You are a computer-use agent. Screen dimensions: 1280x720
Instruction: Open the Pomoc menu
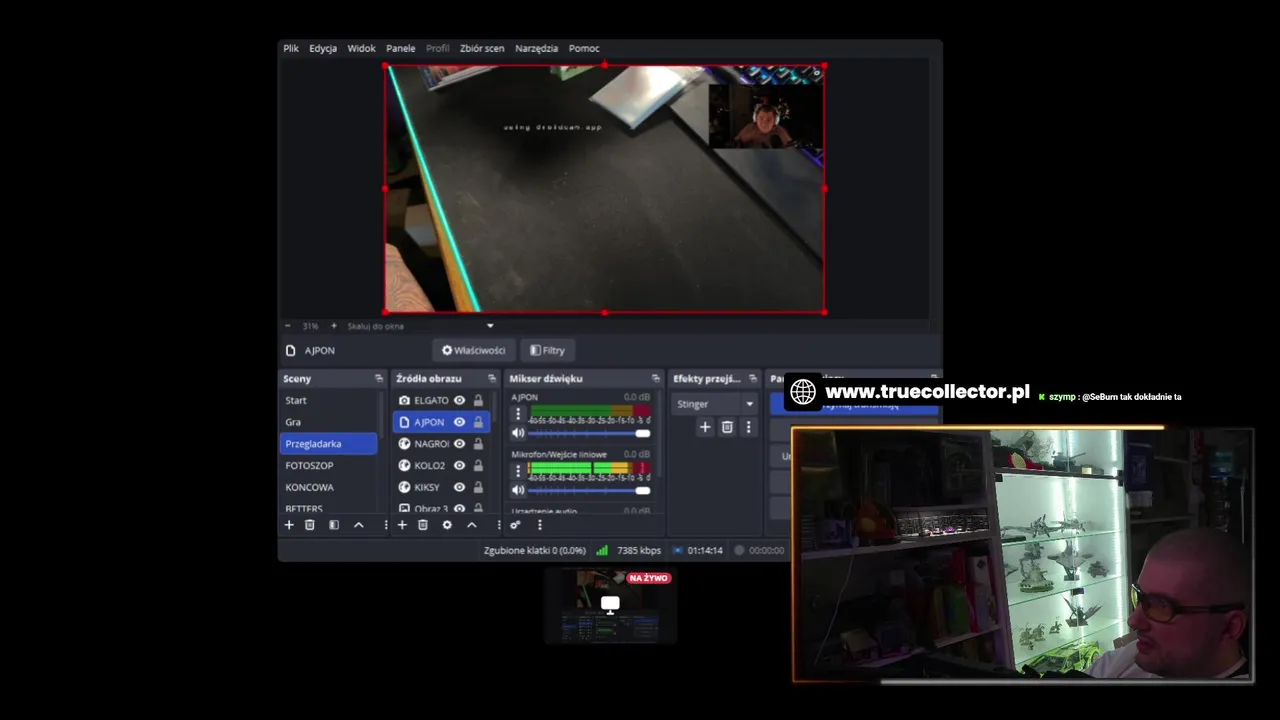[584, 48]
